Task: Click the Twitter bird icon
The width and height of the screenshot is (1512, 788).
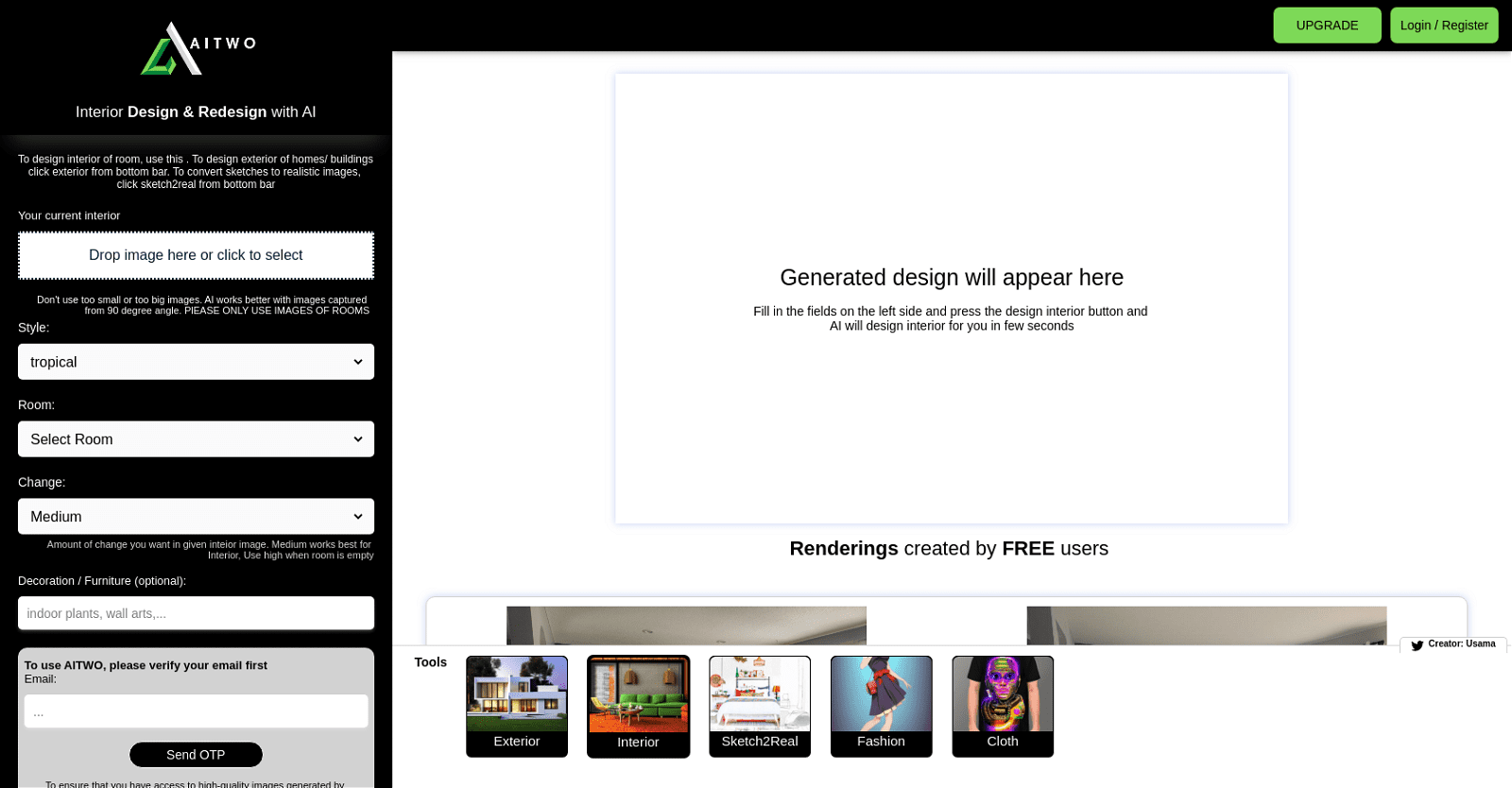Action: click(x=1417, y=645)
